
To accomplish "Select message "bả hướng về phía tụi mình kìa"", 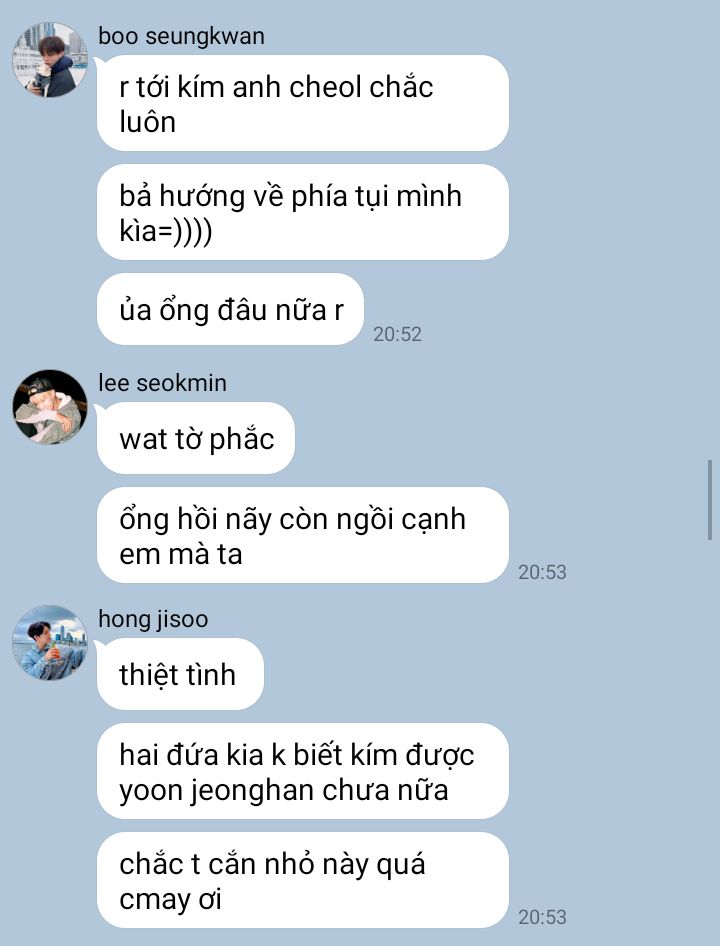I will point(303,212).
